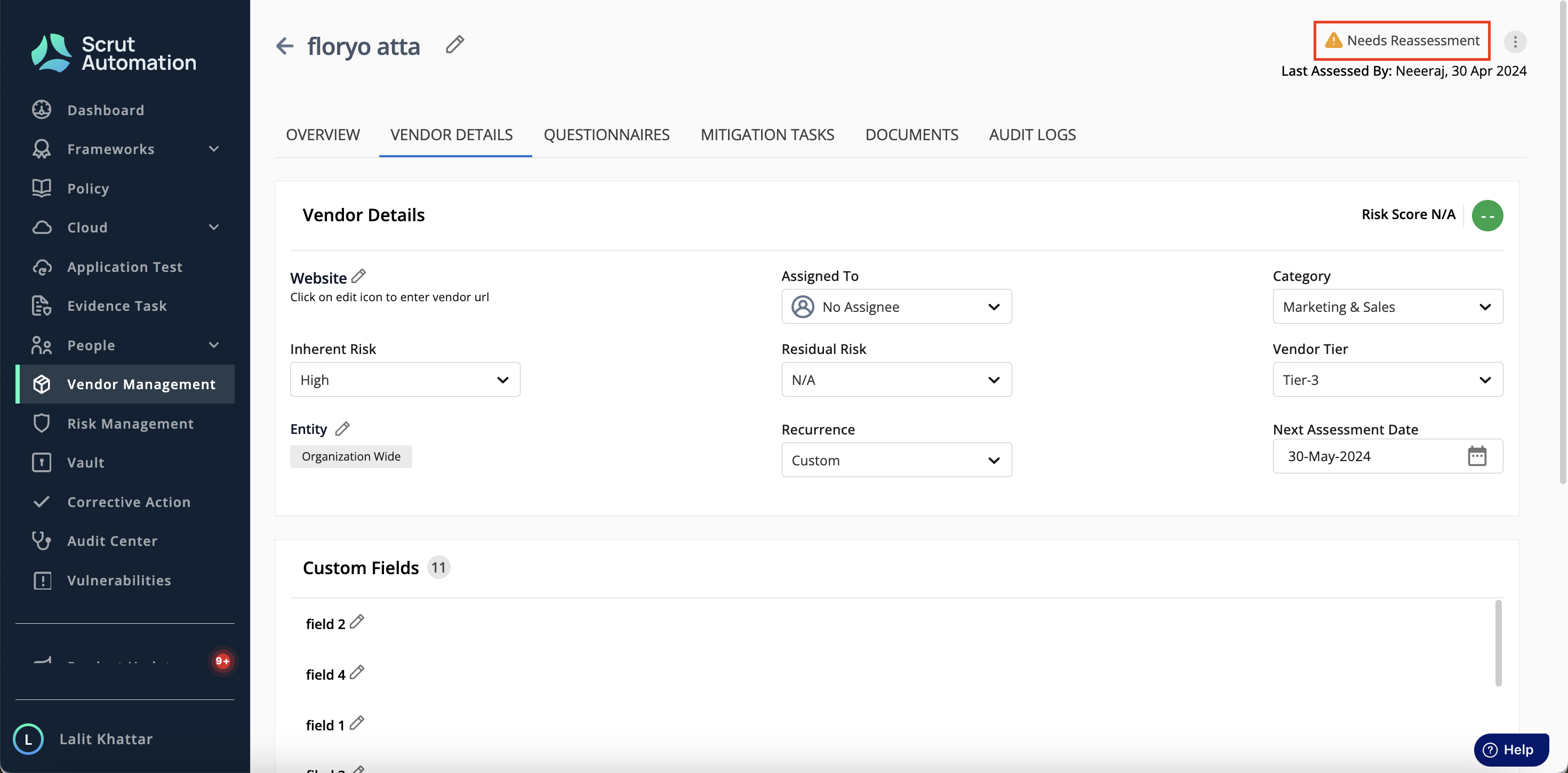Viewport: 1568px width, 773px height.
Task: Open the Vendor Tier Tier-3 dropdown
Action: click(1387, 379)
